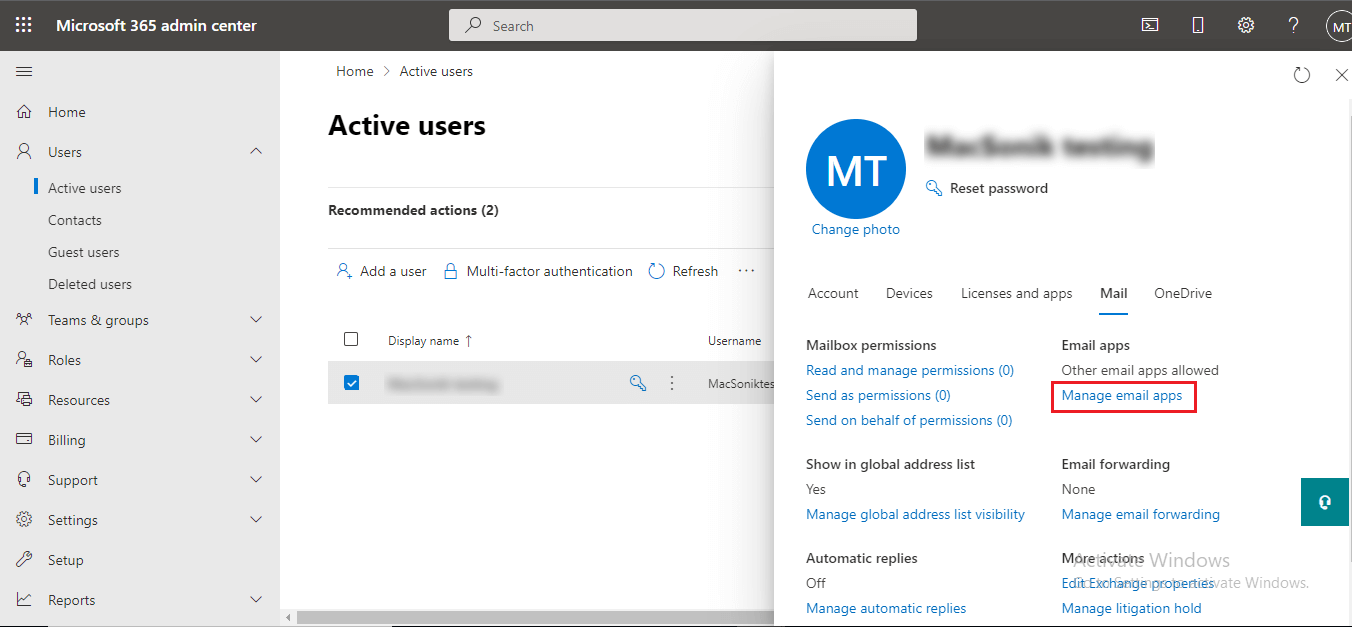Screen dimensions: 1352x627
Task: Sort by Display name column header
Action: pyautogui.click(x=431, y=341)
